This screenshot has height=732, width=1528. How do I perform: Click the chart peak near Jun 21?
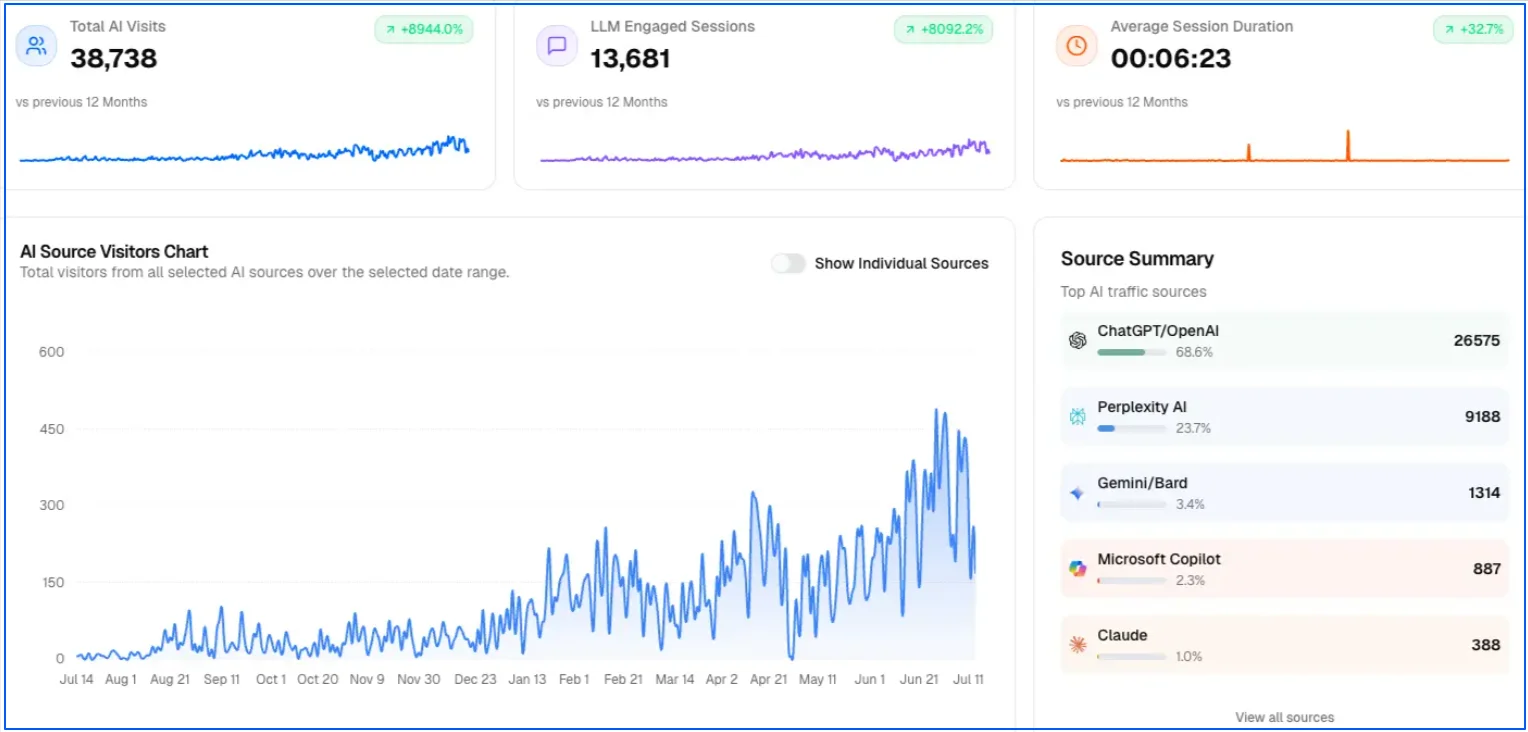(x=937, y=410)
